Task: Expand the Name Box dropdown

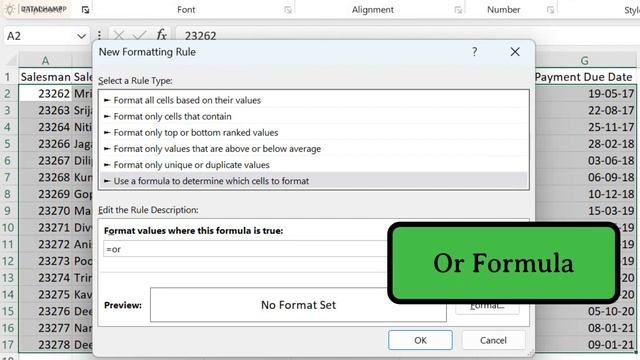Action: coord(81,36)
